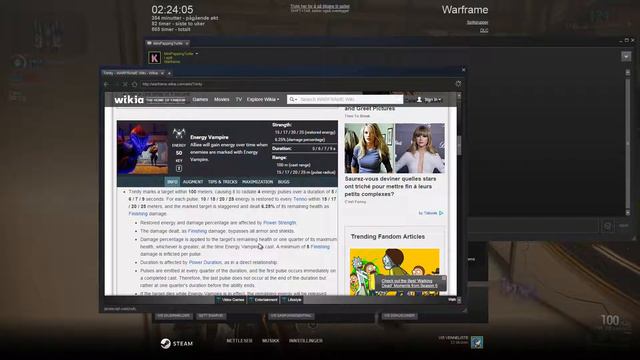The width and height of the screenshot is (640, 360).
Task: Close the chat tab in chat window
Action: tap(187, 43)
